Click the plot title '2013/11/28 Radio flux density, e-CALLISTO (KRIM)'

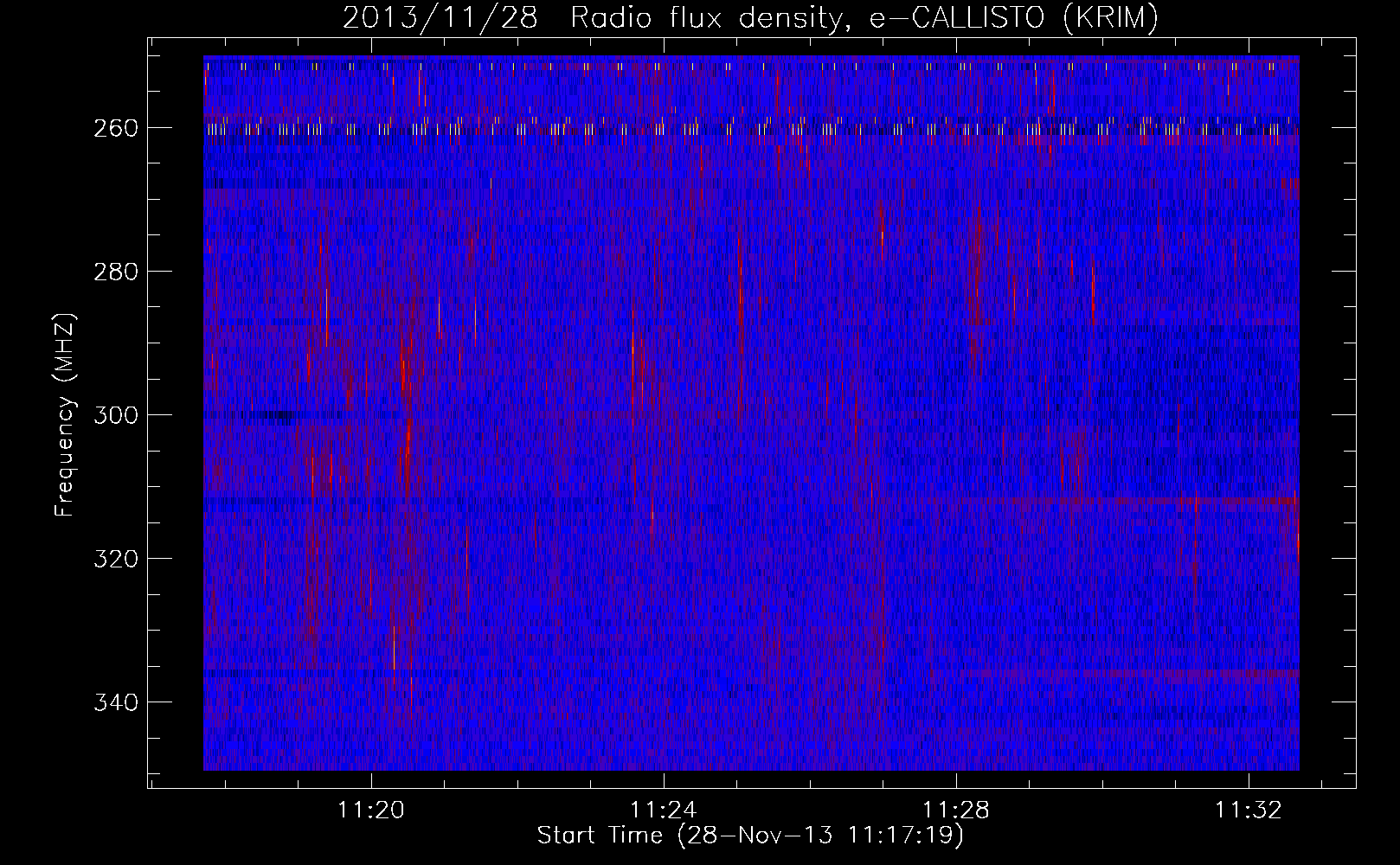coord(750,17)
